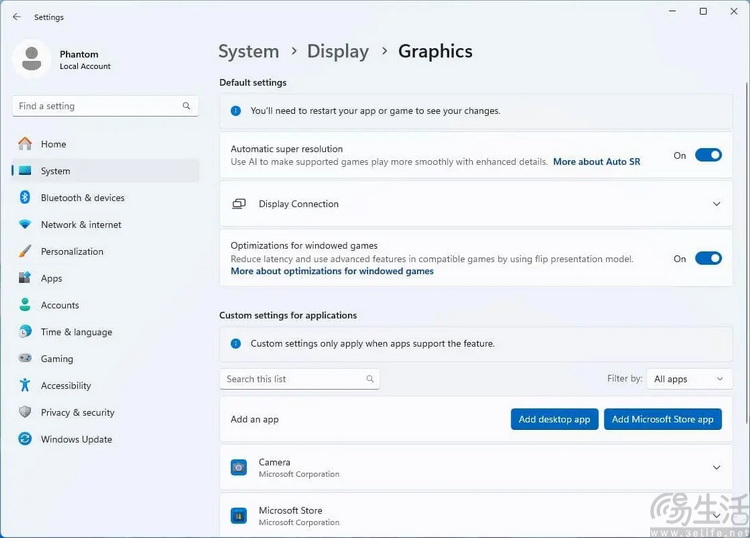Screen dimensions: 750x538
Task: Click the Accounts person icon in sidebar
Action: (x=25, y=305)
